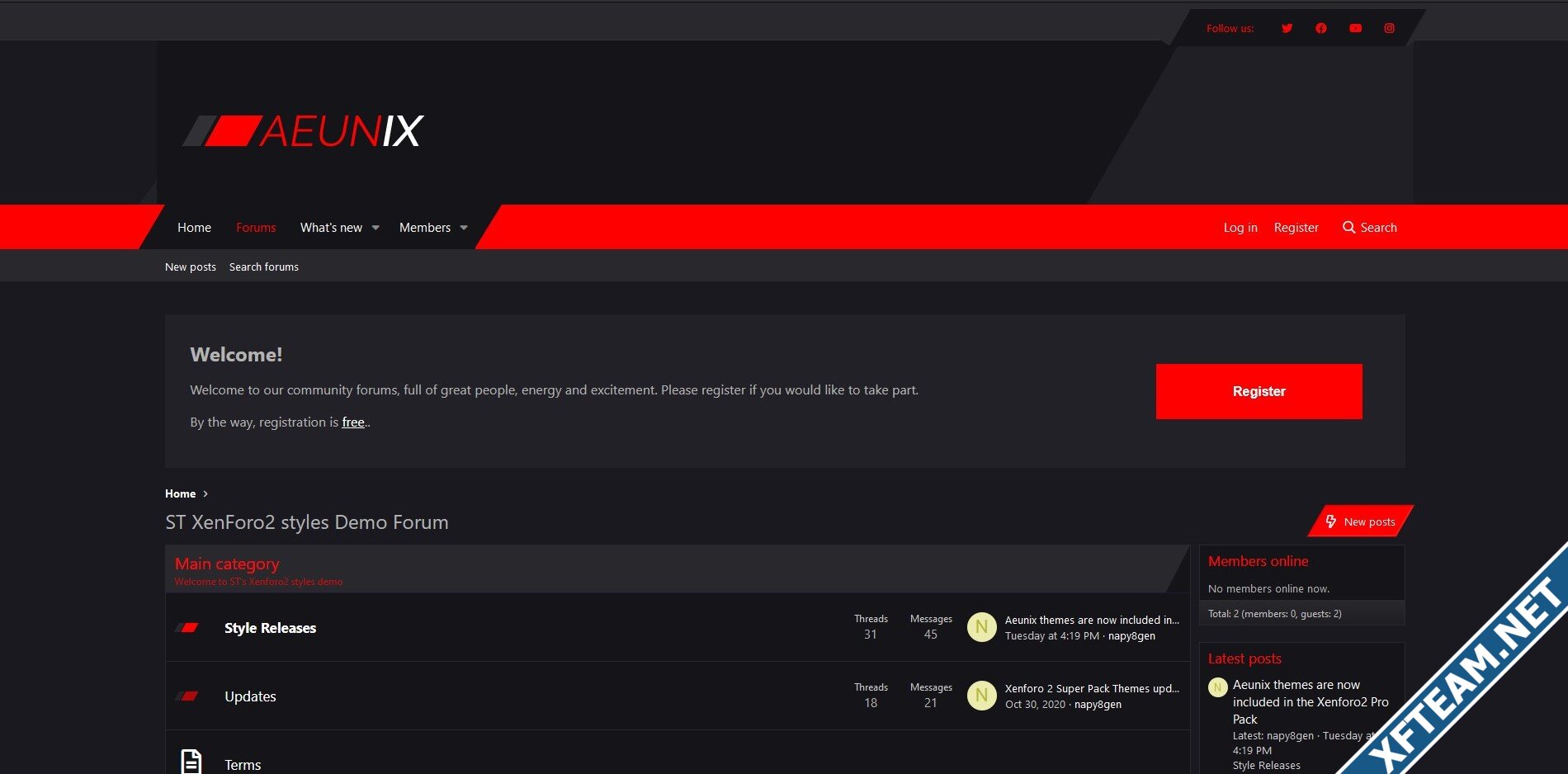This screenshot has width=1568, height=774.
Task: Click the Terms page document icon
Action: (x=191, y=762)
